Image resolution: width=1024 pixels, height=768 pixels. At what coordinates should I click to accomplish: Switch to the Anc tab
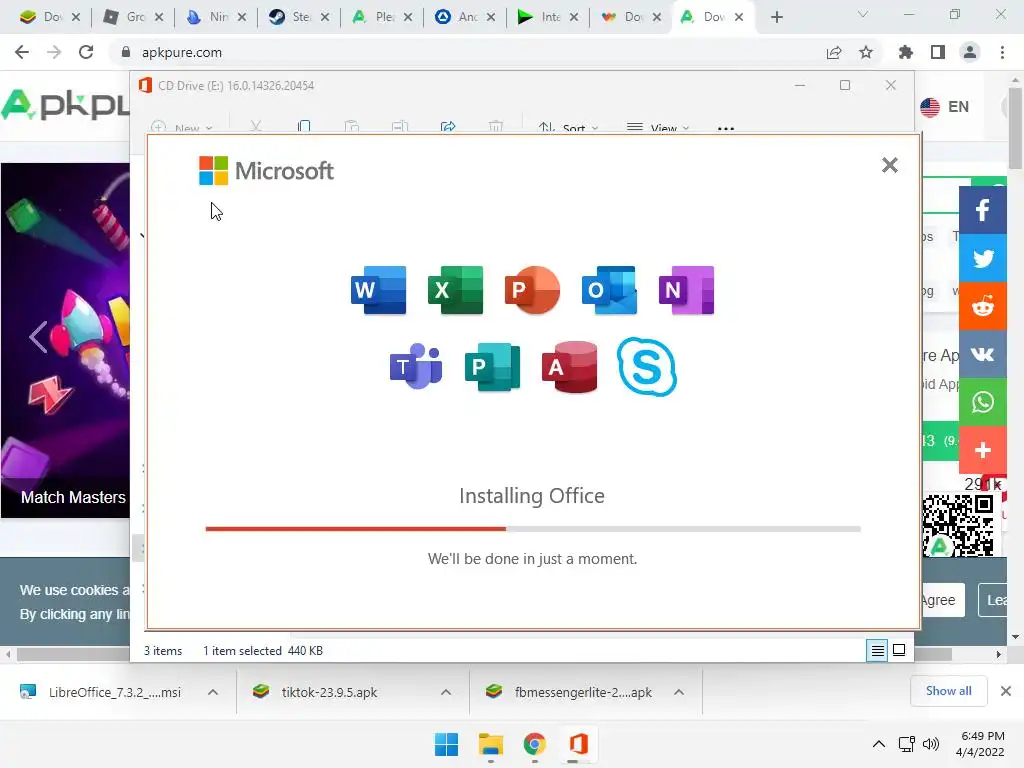[465, 17]
